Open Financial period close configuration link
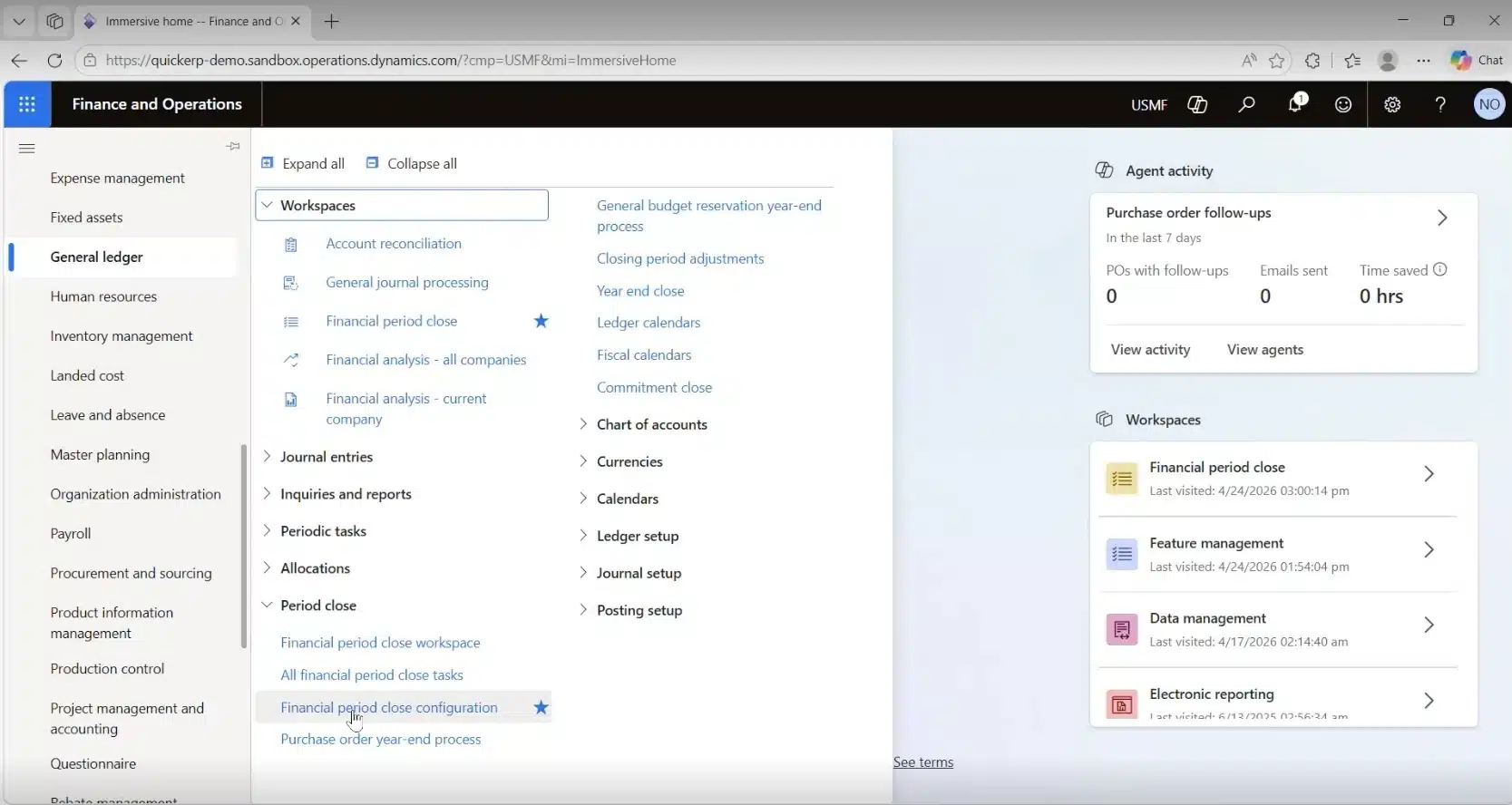Screen dimensions: 1512x805 [x=389, y=707]
